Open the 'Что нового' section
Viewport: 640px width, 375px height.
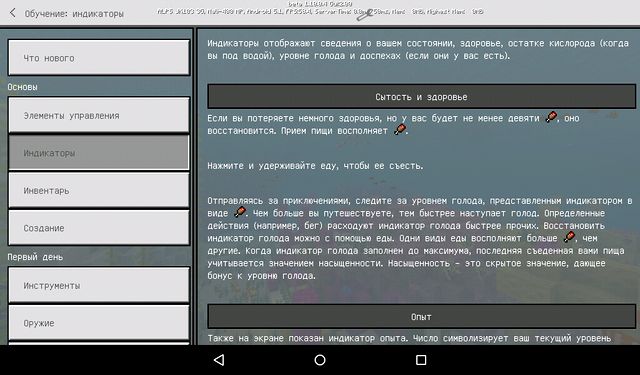pyautogui.click(x=99, y=58)
